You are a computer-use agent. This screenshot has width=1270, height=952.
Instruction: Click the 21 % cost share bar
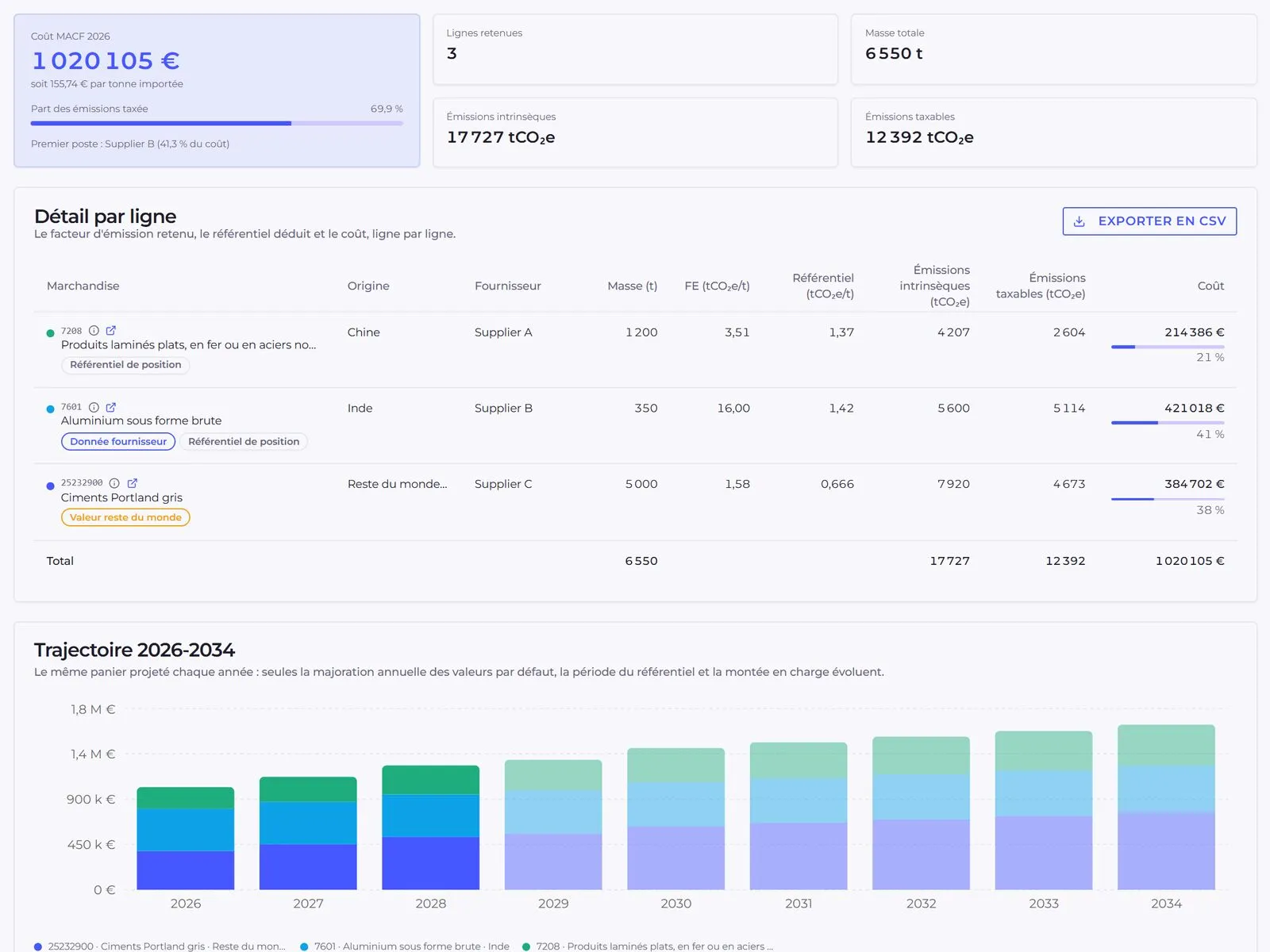[1168, 347]
